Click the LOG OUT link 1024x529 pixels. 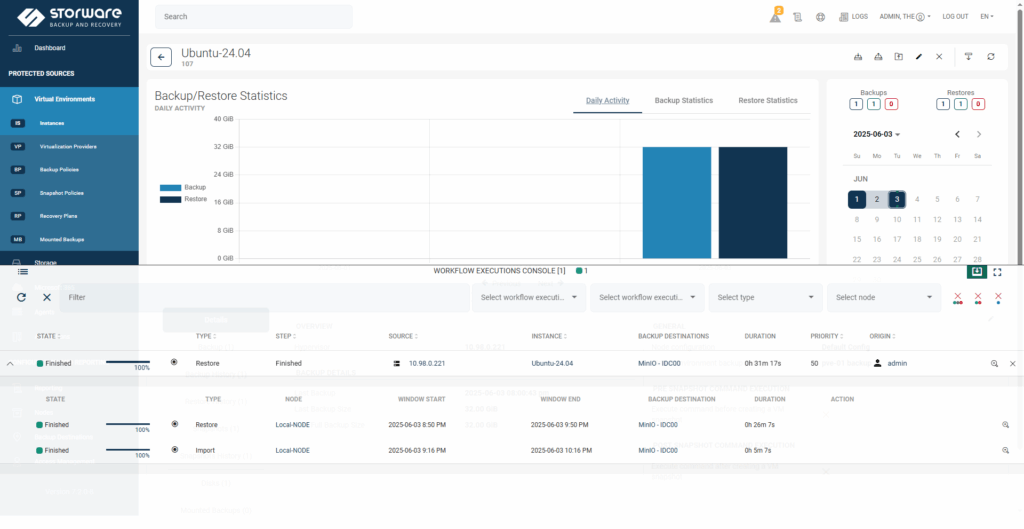pos(954,16)
